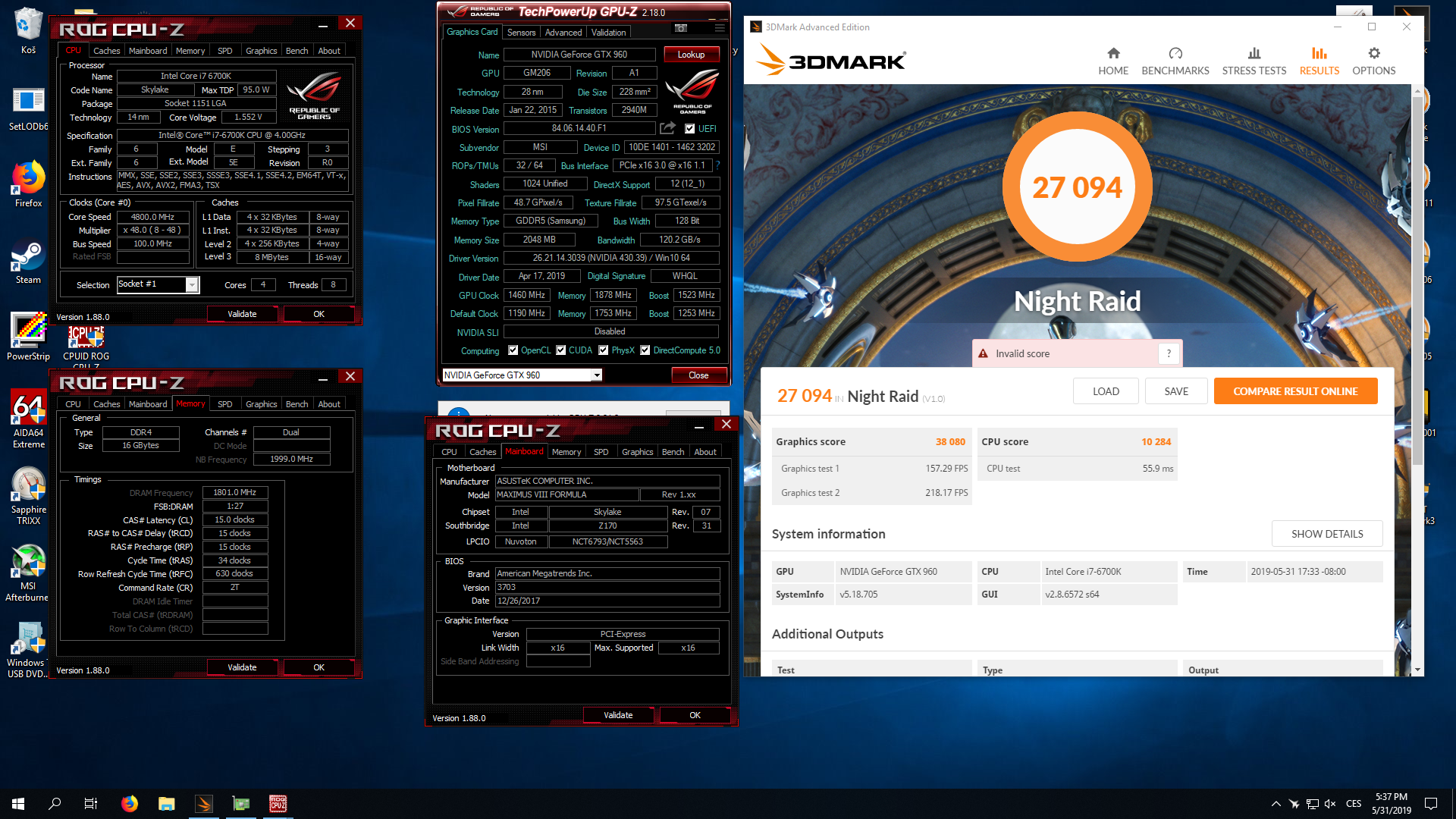The width and height of the screenshot is (1456, 819).
Task: Click 3DMark taskbar icon
Action: 204,804
